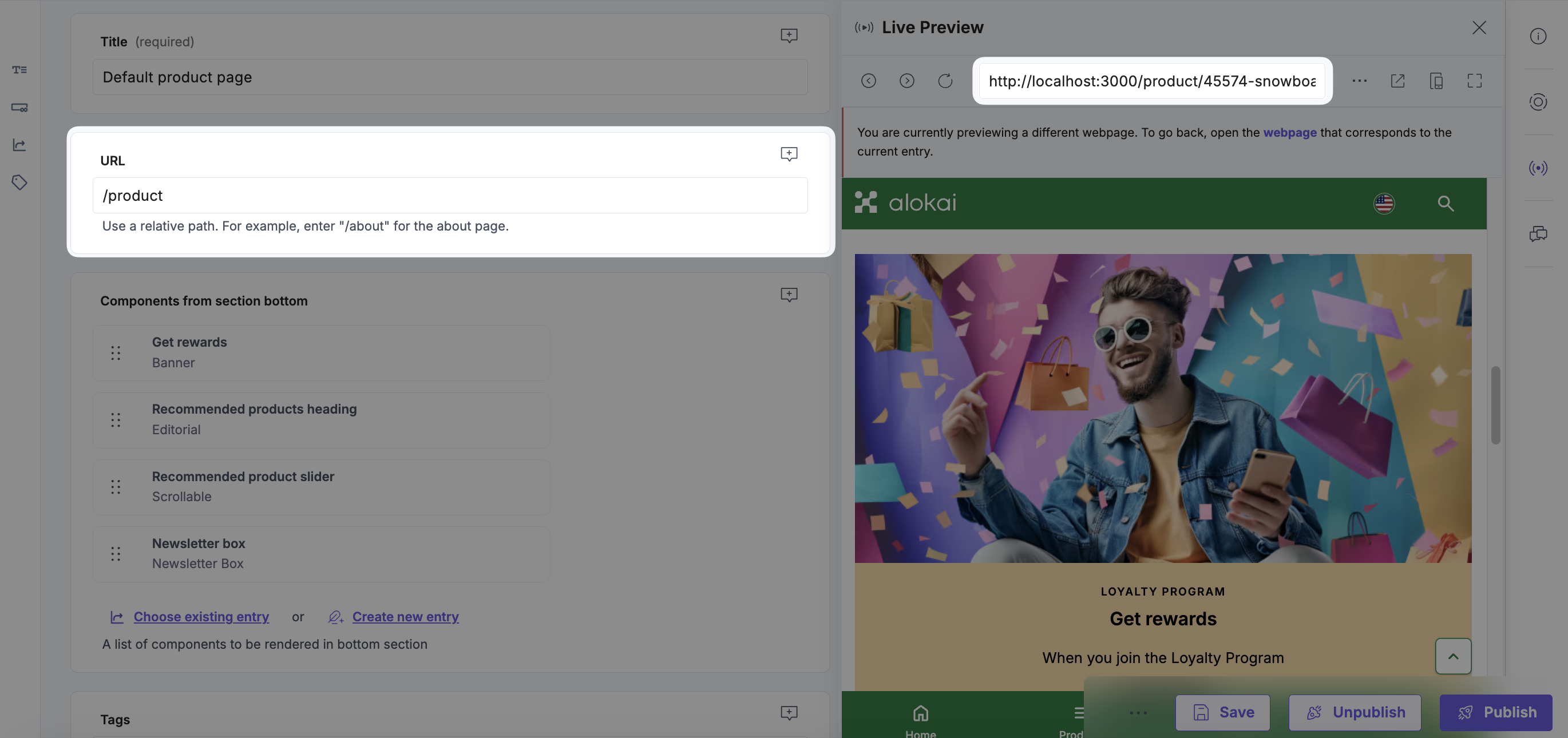Image resolution: width=1568 pixels, height=738 pixels.
Task: Grab drag handle for Get rewards
Action: click(116, 353)
